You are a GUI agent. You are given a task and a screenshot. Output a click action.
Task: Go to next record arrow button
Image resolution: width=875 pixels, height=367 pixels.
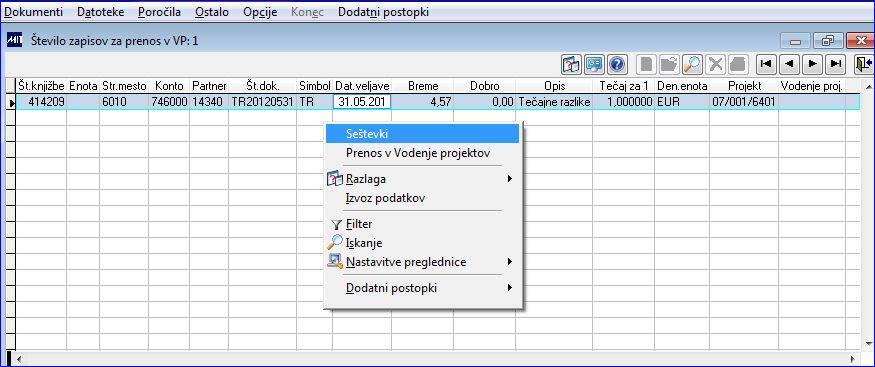pos(812,64)
